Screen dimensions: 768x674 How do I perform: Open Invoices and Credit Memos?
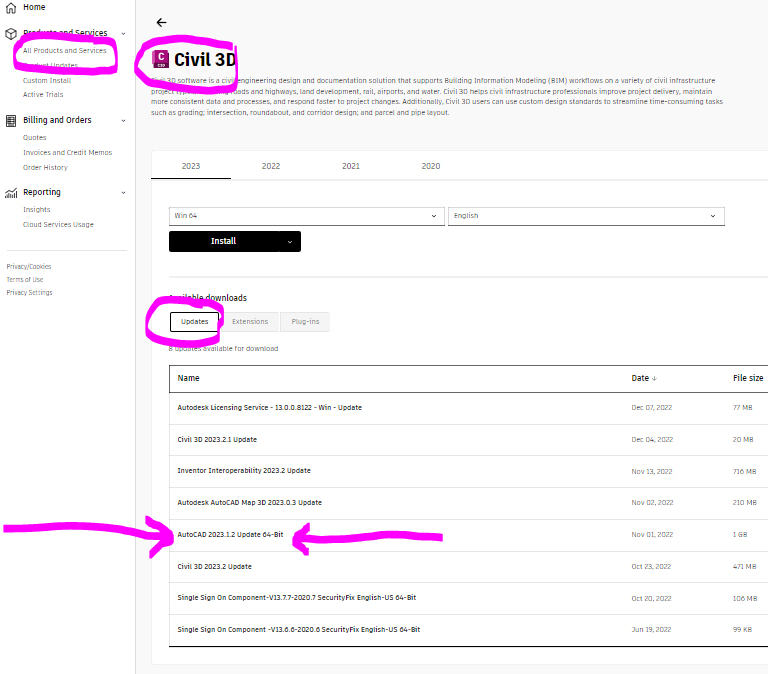[68, 152]
